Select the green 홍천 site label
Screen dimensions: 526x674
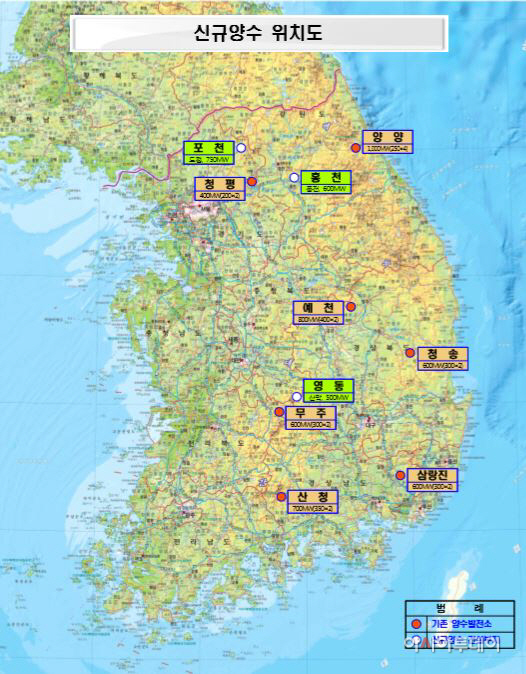(326, 182)
